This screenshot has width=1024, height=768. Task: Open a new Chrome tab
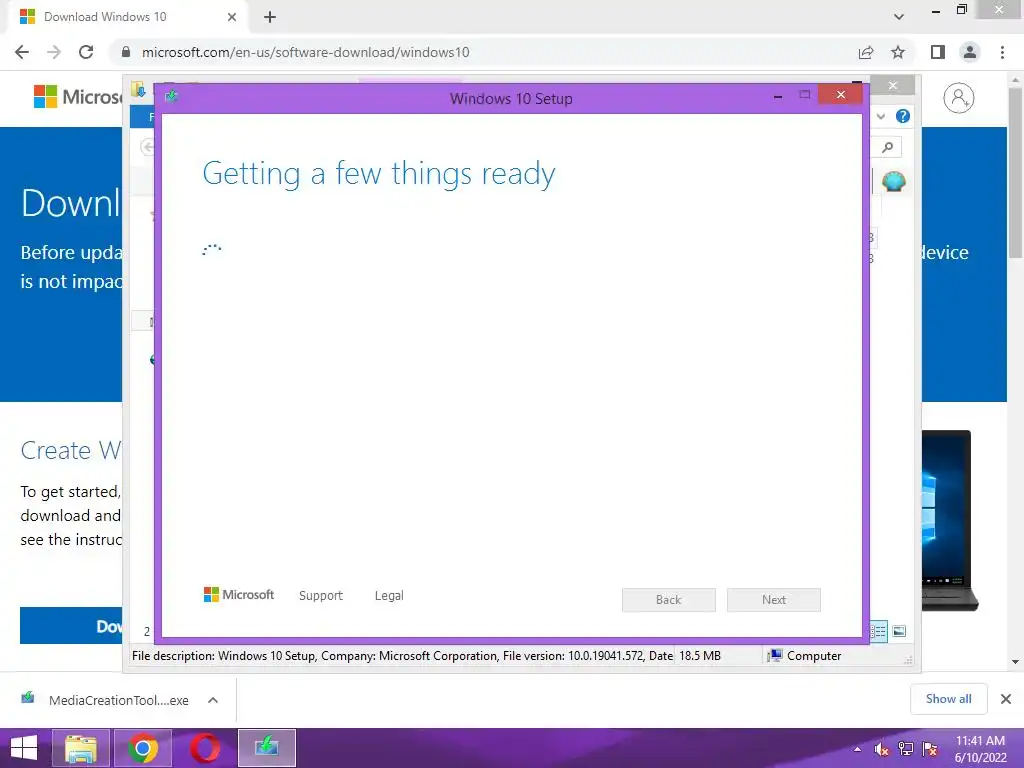click(x=270, y=17)
